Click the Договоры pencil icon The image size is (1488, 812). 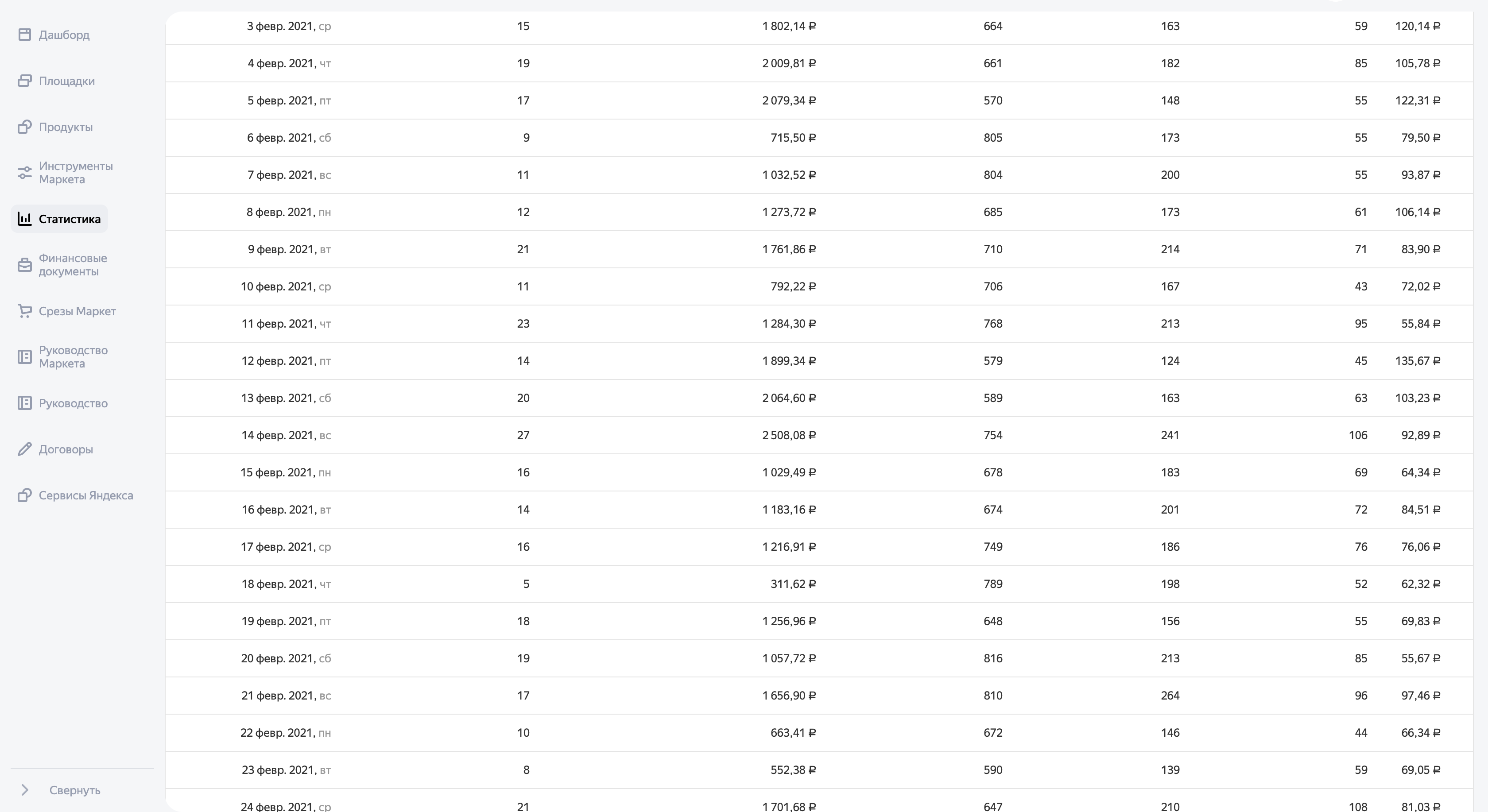pos(24,449)
